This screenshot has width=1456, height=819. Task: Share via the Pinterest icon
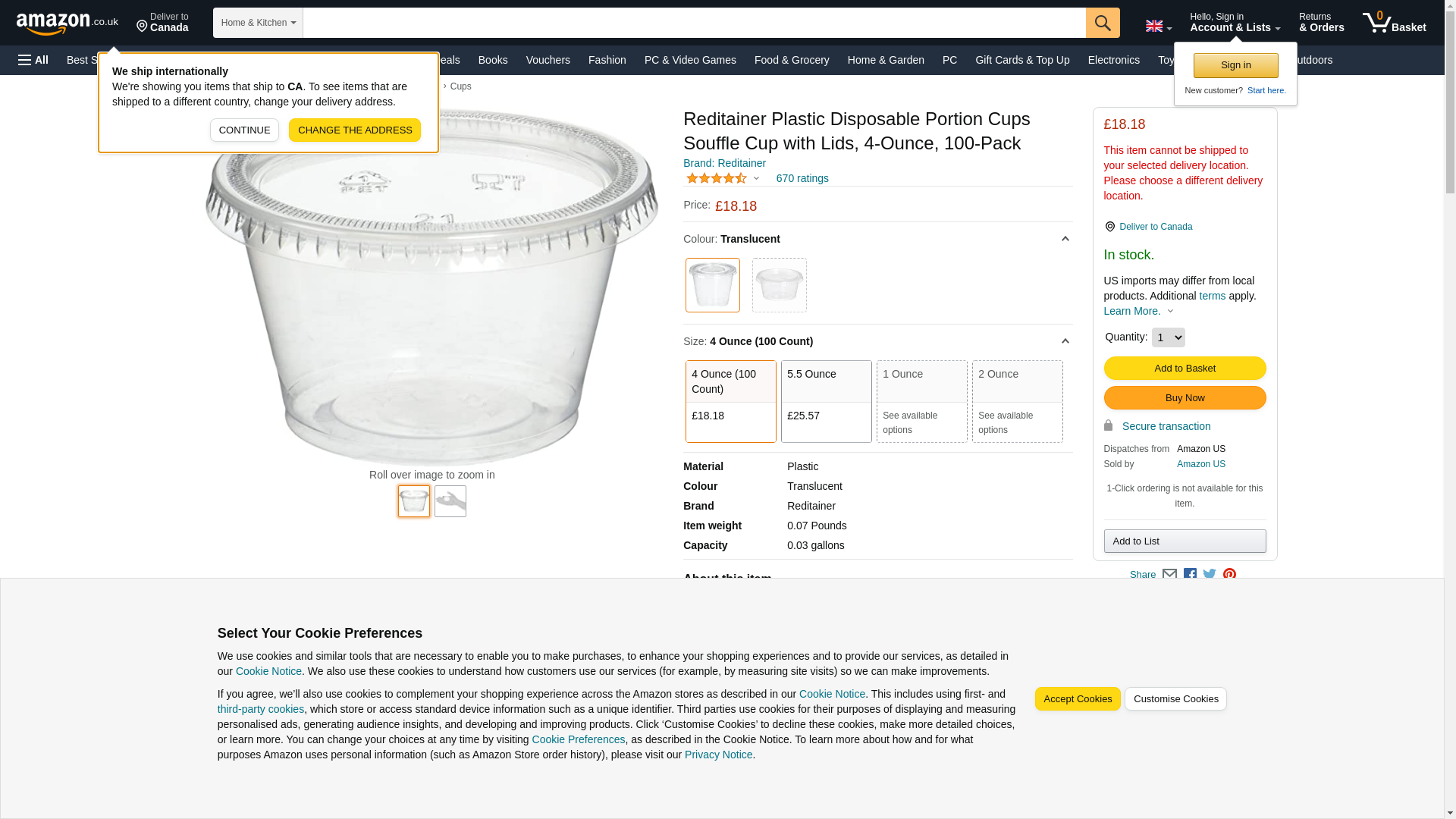1229,575
